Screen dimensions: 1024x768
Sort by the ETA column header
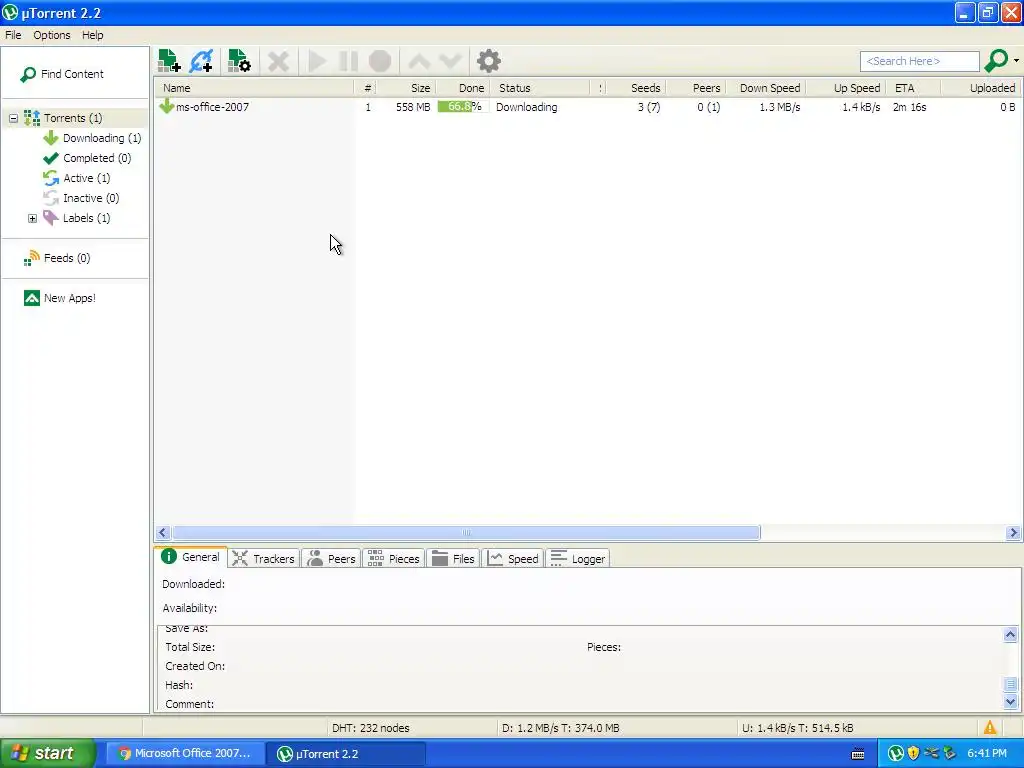pyautogui.click(x=914, y=88)
